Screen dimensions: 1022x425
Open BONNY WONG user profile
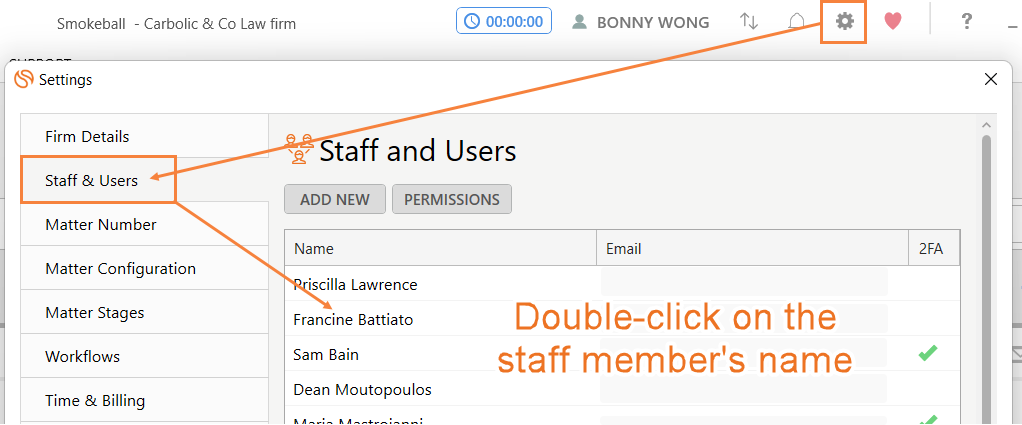coord(640,22)
